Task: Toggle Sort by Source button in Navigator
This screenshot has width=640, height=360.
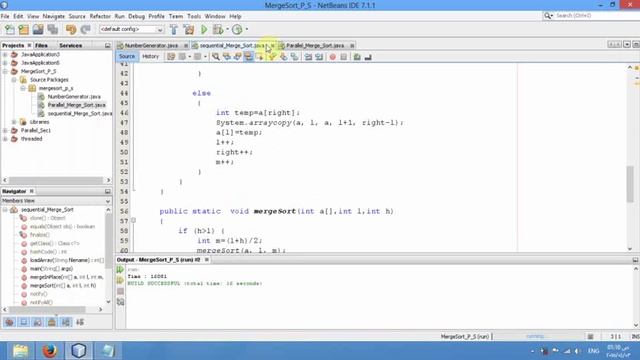Action: pos(80,322)
